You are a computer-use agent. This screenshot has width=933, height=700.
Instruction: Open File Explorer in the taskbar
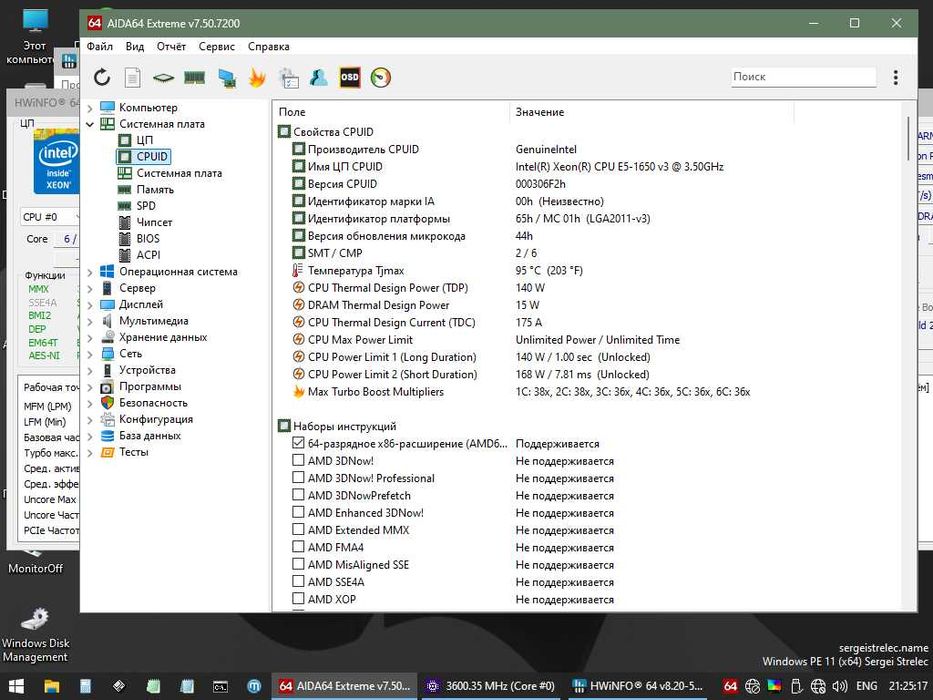52,686
